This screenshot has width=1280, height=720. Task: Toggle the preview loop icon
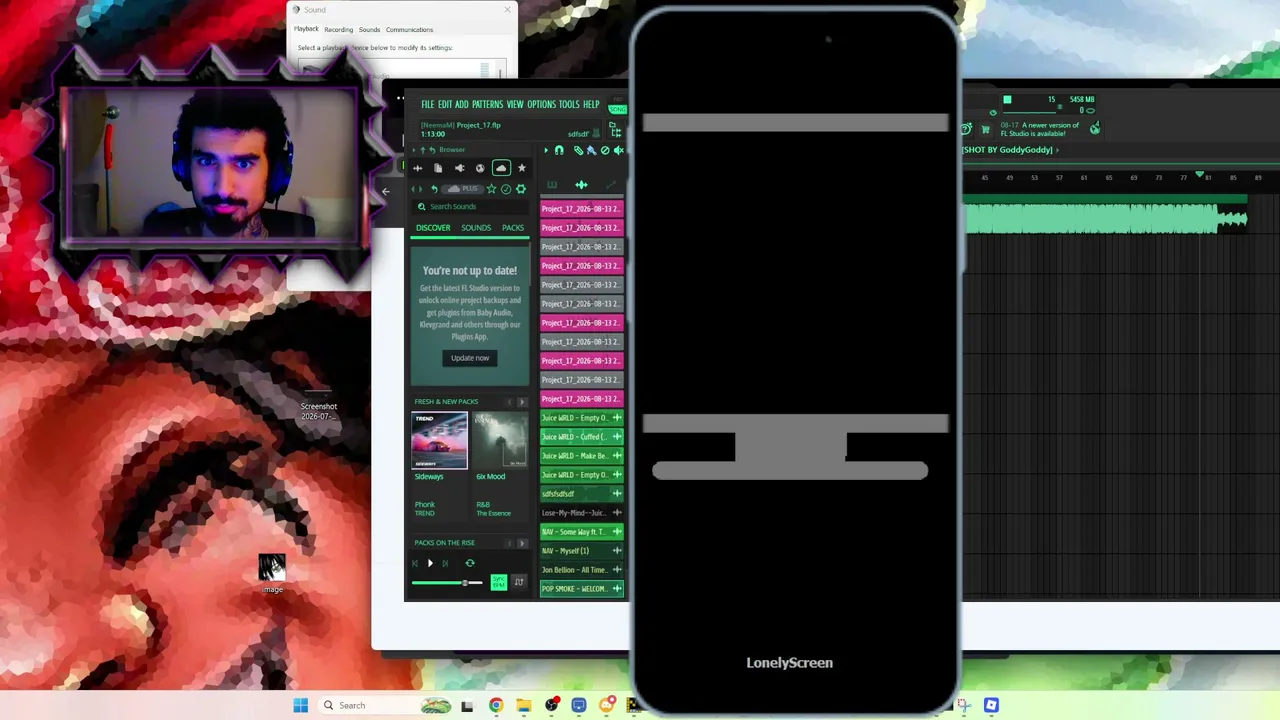470,563
